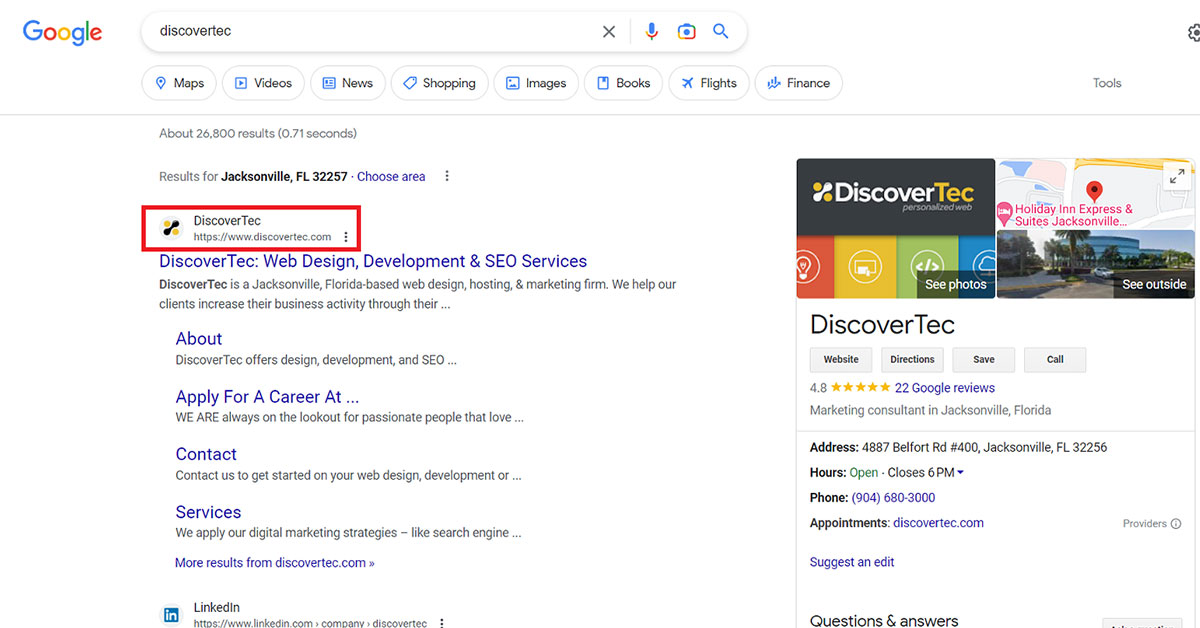Click the address 4887 Belfort Rd #400 text

(x=984, y=447)
